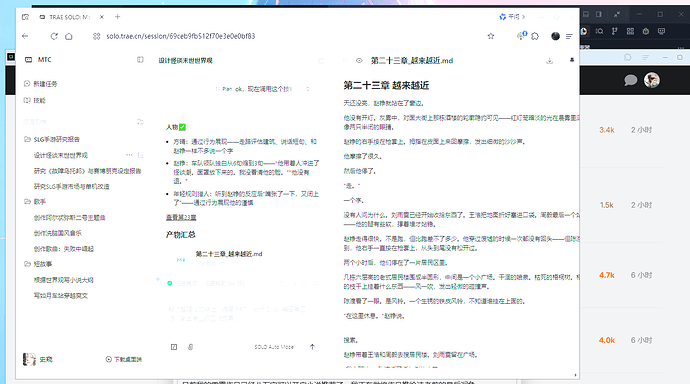This screenshot has height=384, width=690.
Task: Attach a file with the paperclip icon
Action: 190,347
